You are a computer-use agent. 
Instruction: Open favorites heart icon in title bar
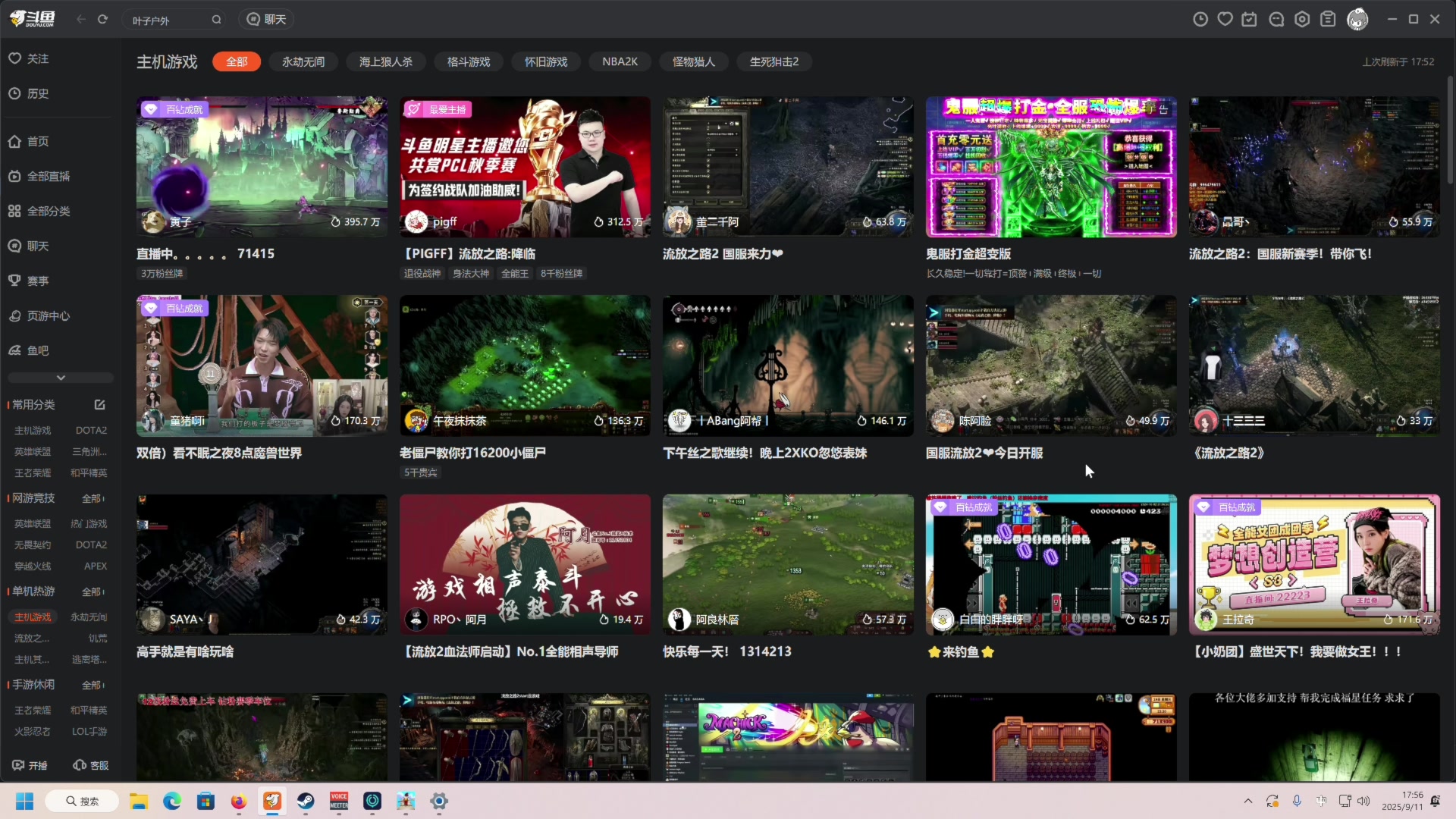pyautogui.click(x=1225, y=19)
